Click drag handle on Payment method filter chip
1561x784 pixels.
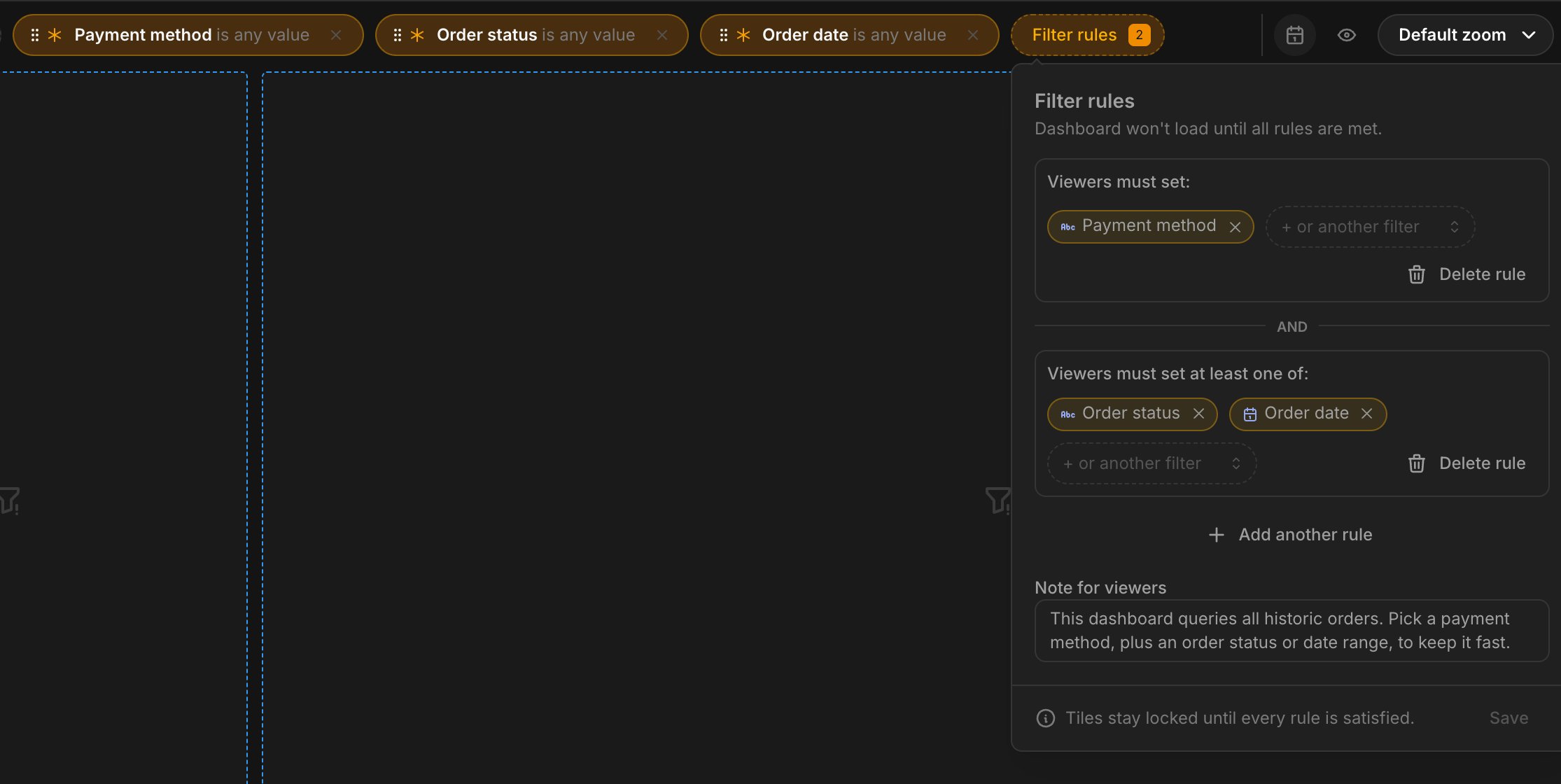(x=34, y=35)
